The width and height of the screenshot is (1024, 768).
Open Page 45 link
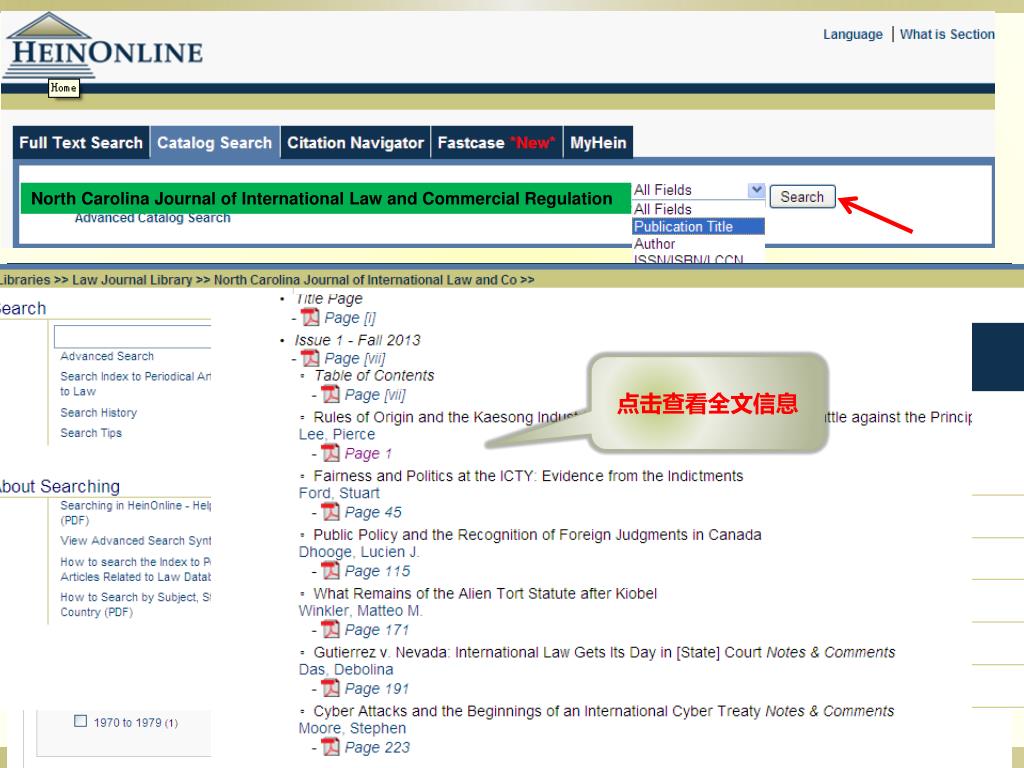[373, 513]
